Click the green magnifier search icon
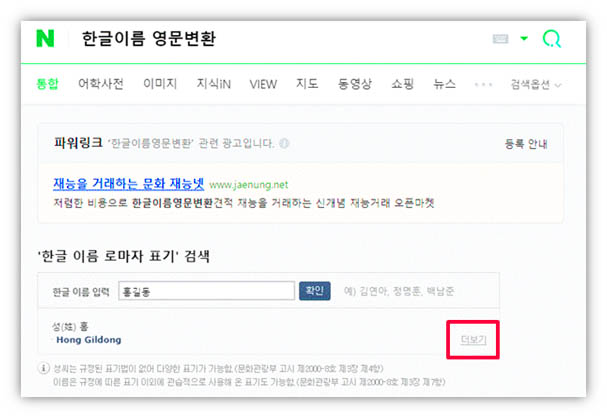This screenshot has height=418, width=607. (552, 39)
